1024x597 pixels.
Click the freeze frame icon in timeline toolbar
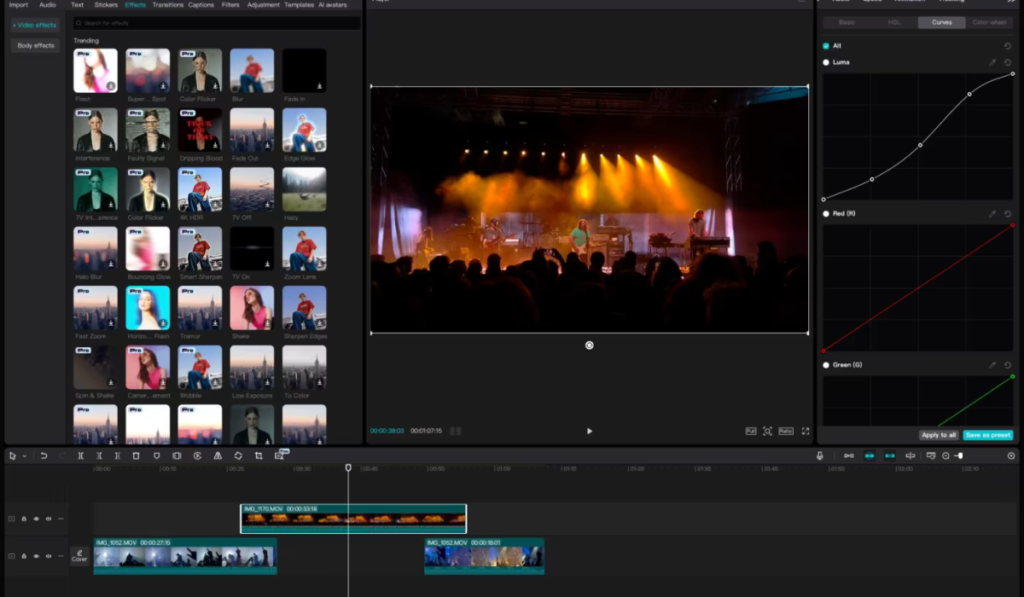[177, 456]
